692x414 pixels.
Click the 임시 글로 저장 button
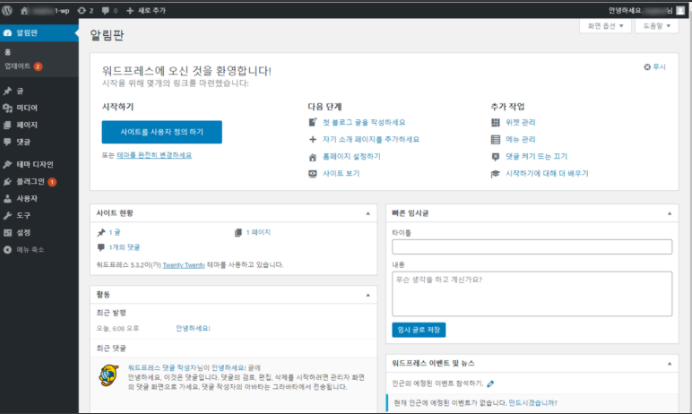tap(419, 330)
